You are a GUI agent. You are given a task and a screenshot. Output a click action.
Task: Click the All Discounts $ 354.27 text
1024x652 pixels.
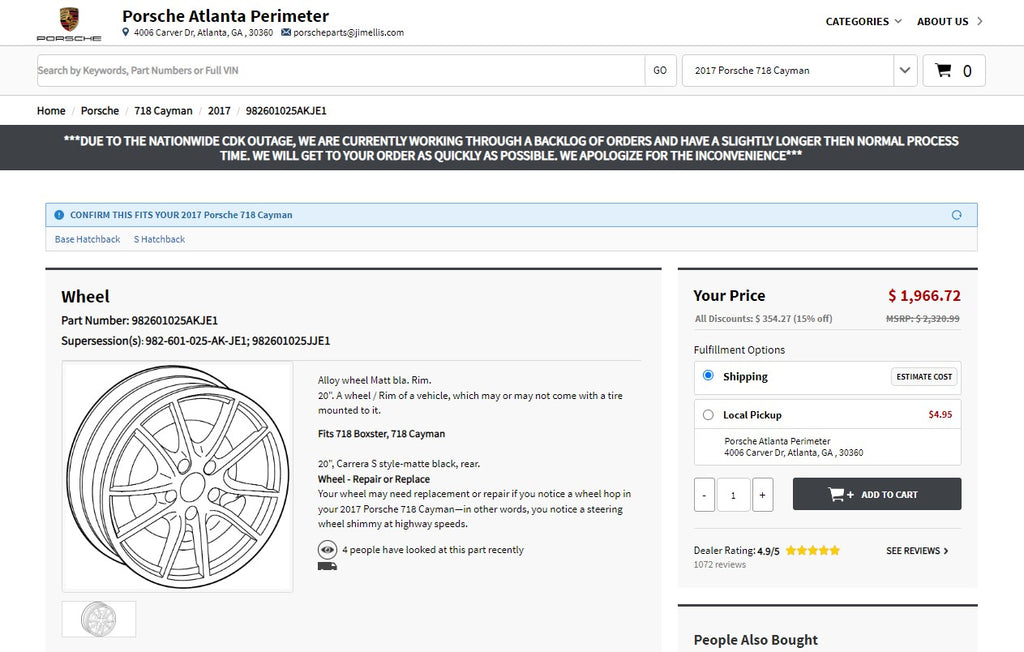click(x=763, y=319)
